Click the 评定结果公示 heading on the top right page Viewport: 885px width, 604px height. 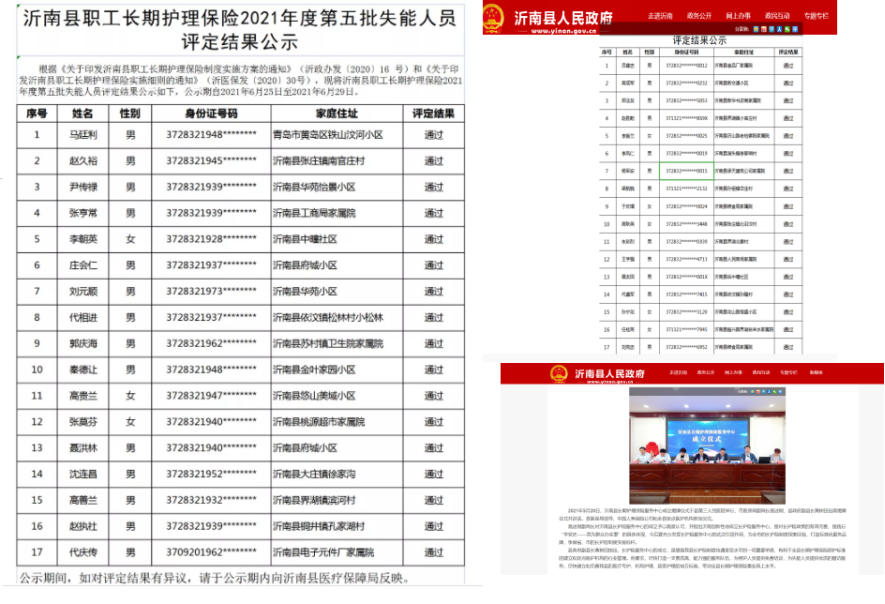[x=699, y=41]
